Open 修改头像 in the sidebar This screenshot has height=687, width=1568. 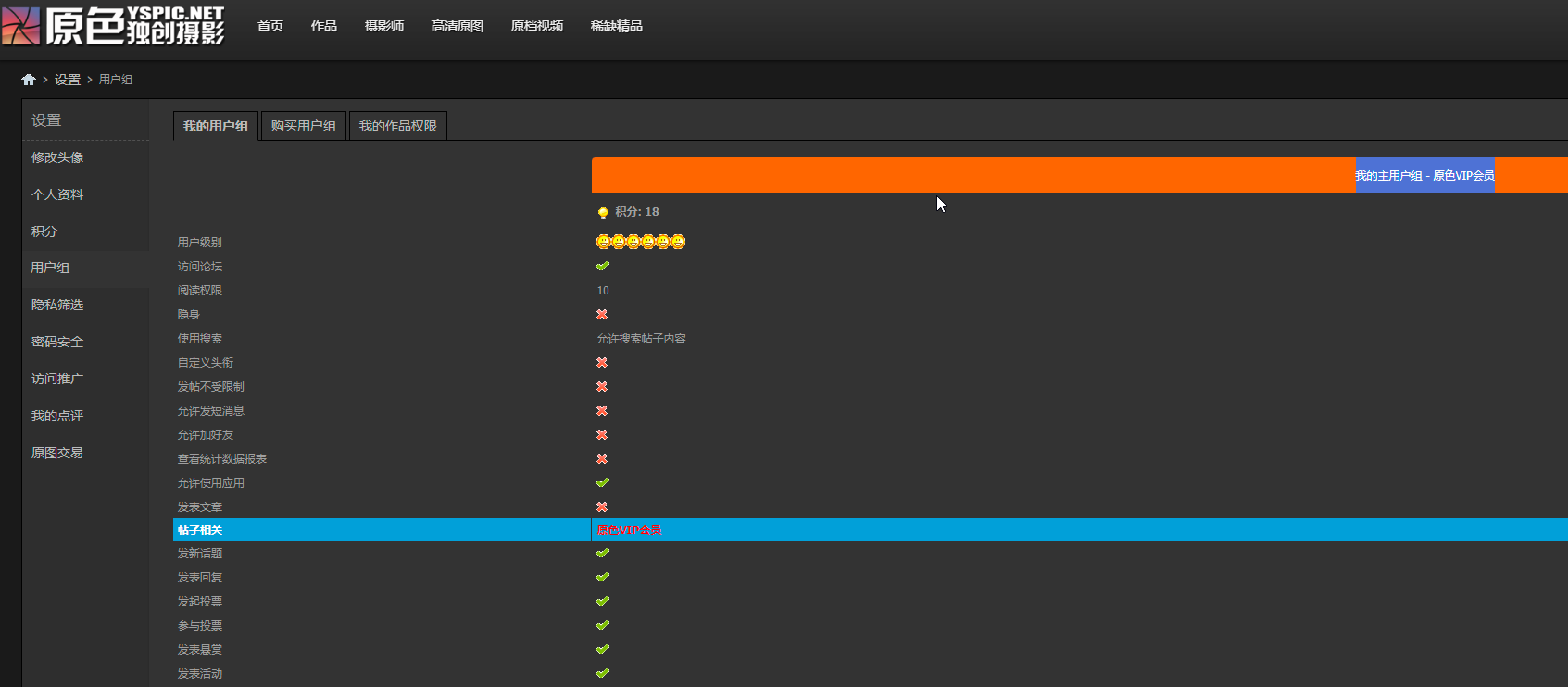tap(57, 157)
